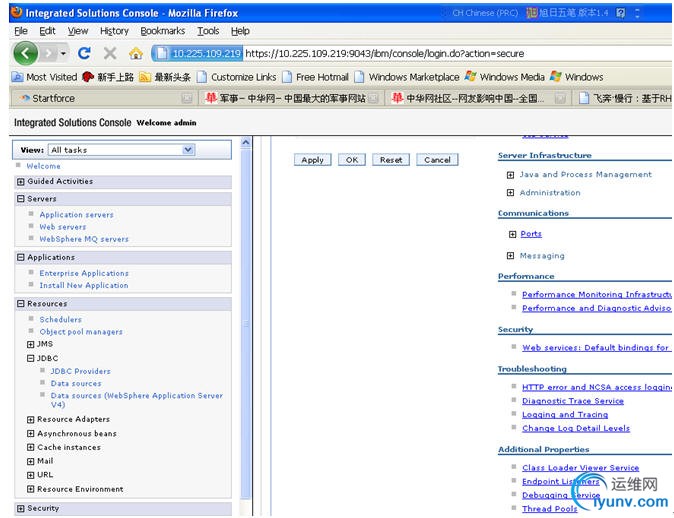Open the View All tasks dropdown
674x518 pixels.
[x=122, y=150]
